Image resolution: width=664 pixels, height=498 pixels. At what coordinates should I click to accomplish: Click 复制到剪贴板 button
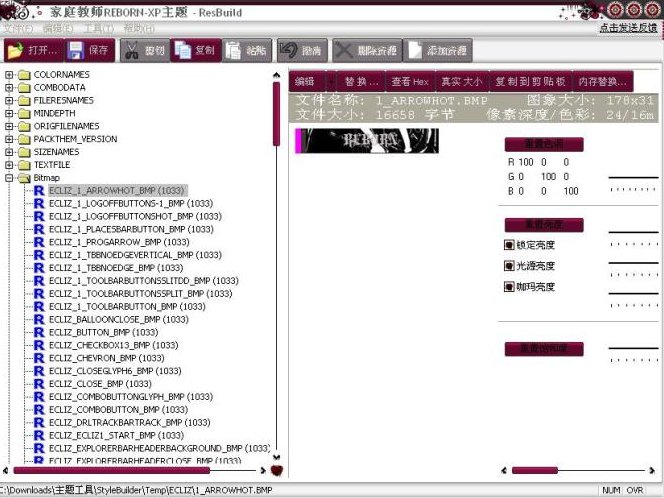[x=530, y=81]
